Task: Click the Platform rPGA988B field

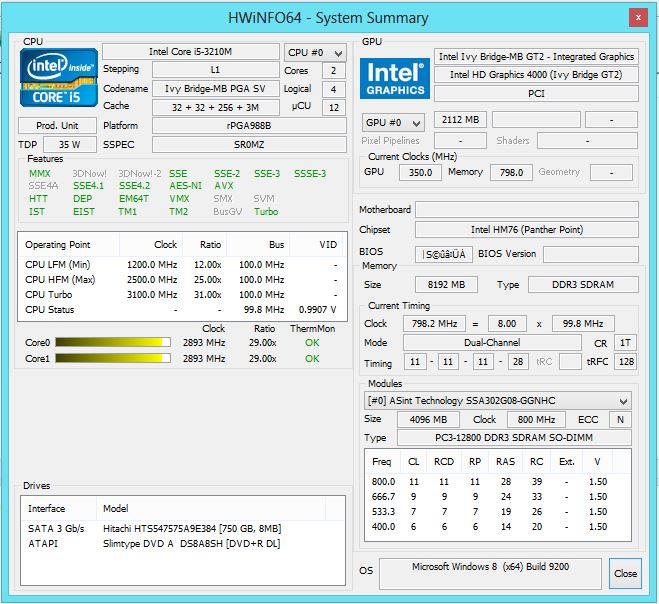Action: [x=249, y=126]
